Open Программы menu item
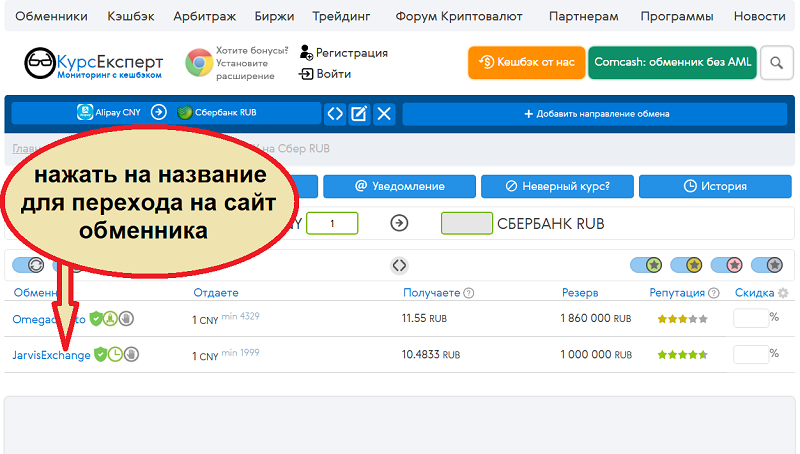 (677, 16)
